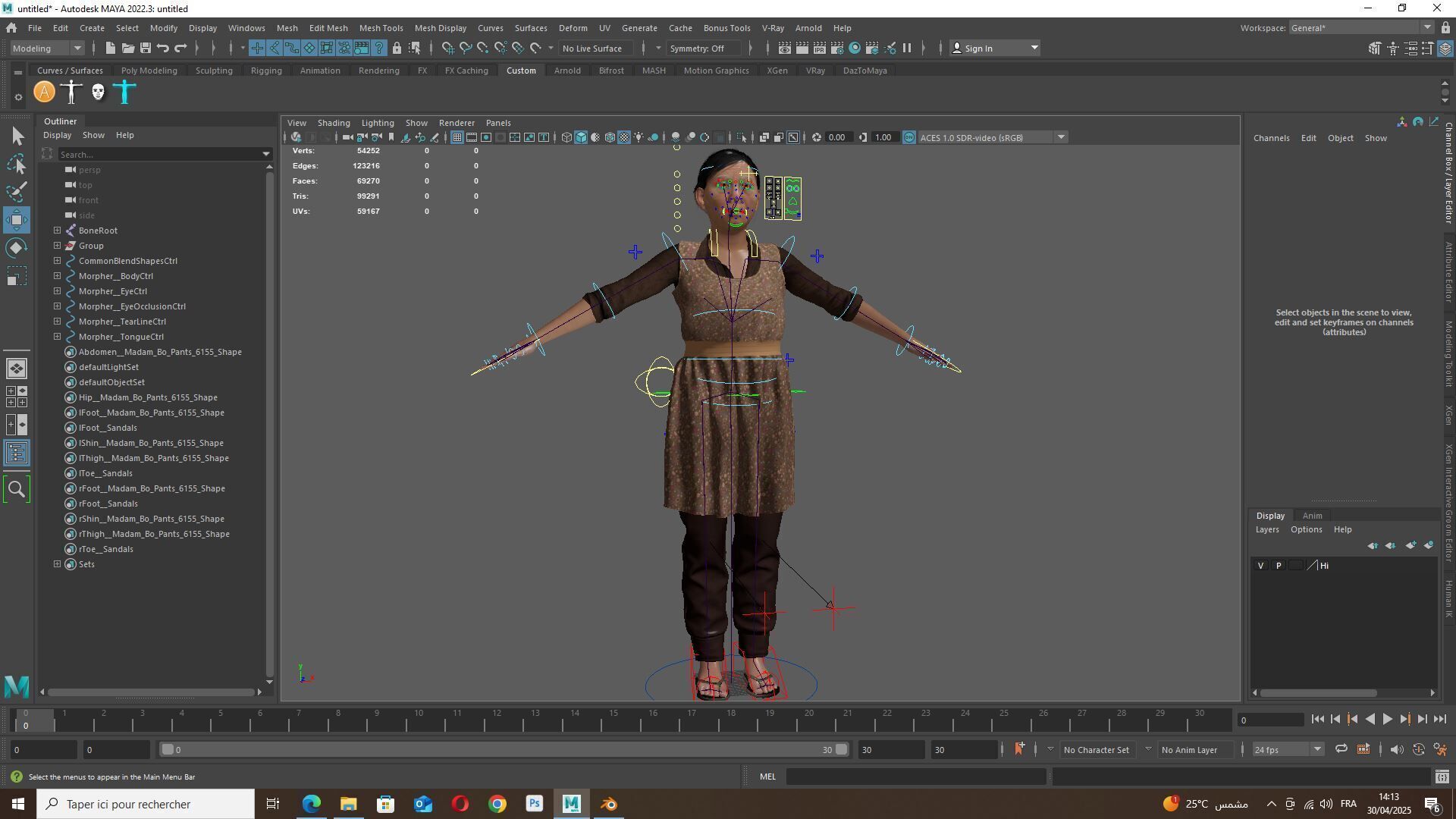1456x819 pixels.
Task: Click the cyan T-pose figure shelf icon
Action: click(x=124, y=93)
